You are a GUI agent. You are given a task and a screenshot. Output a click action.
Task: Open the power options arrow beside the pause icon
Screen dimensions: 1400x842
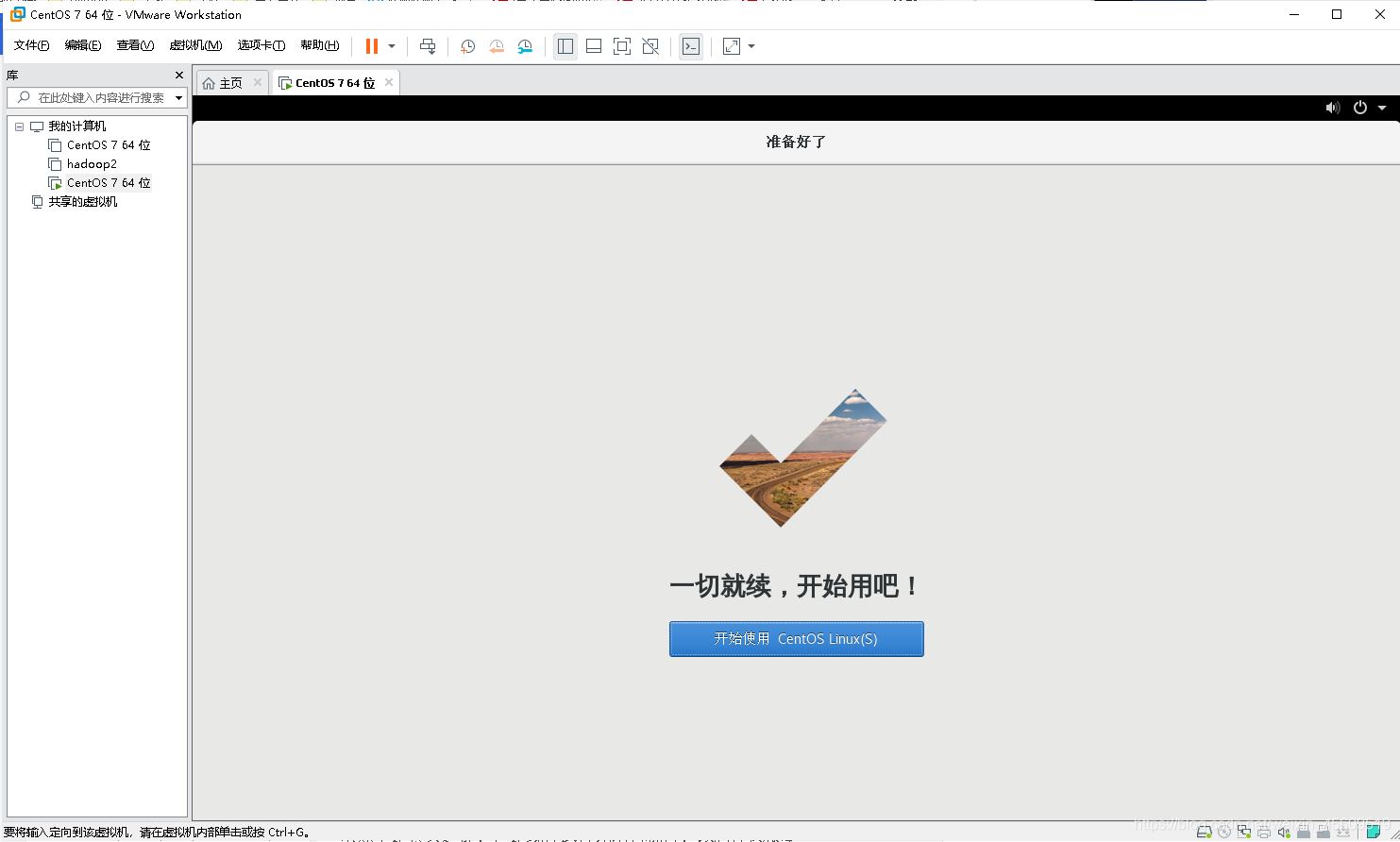392,46
